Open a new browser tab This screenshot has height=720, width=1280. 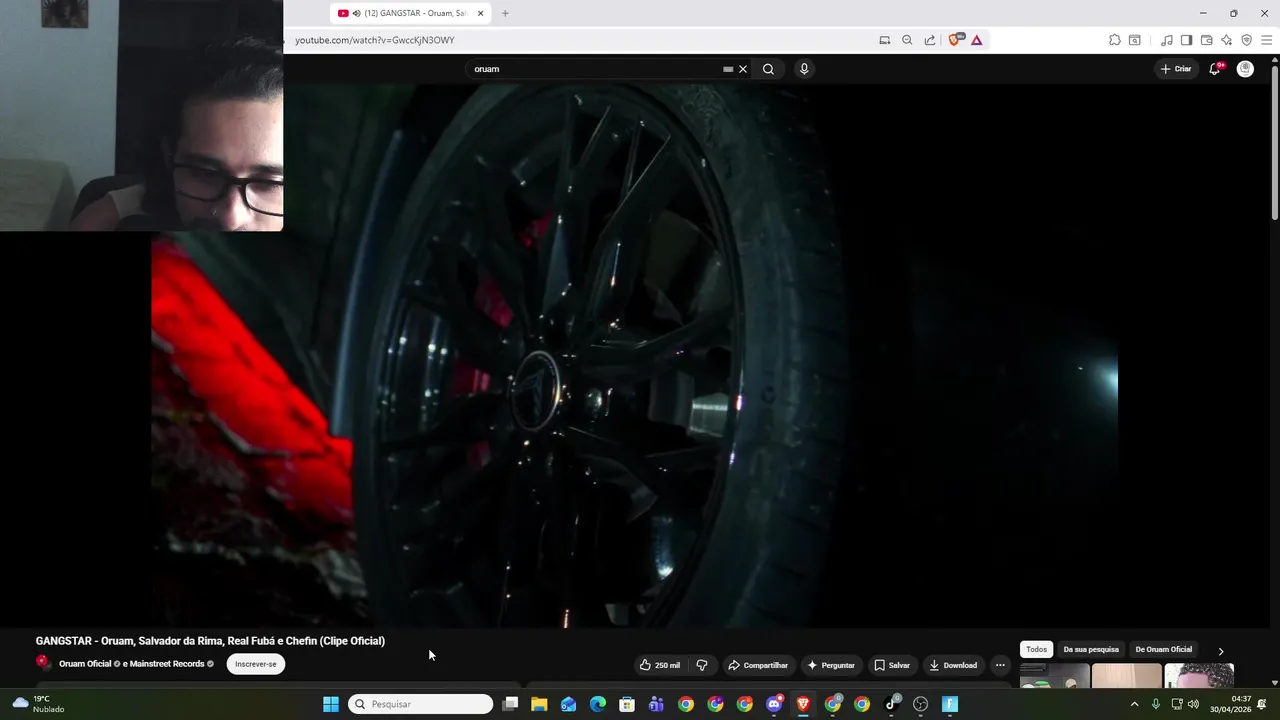(x=505, y=13)
